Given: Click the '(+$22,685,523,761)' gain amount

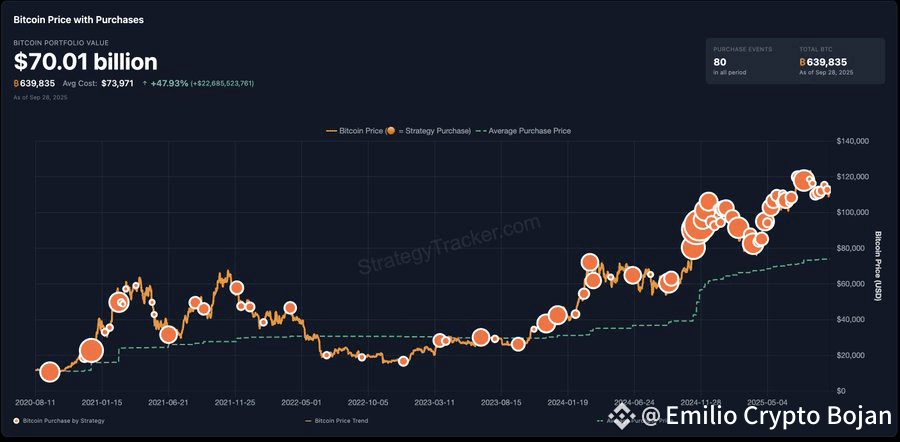Looking at the screenshot, I should click(222, 83).
